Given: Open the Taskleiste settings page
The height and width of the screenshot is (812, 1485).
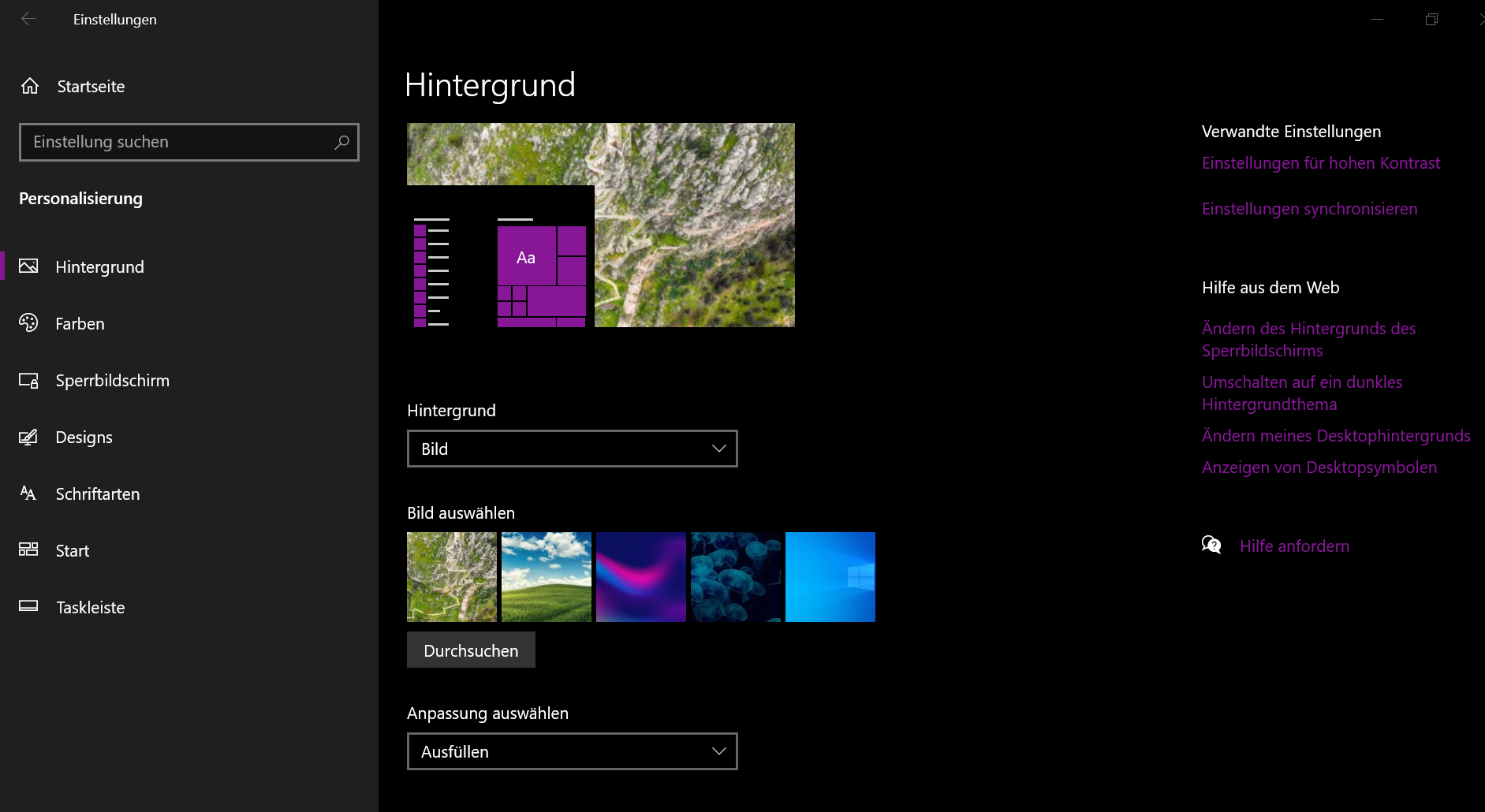Looking at the screenshot, I should pyautogui.click(x=189, y=607).
